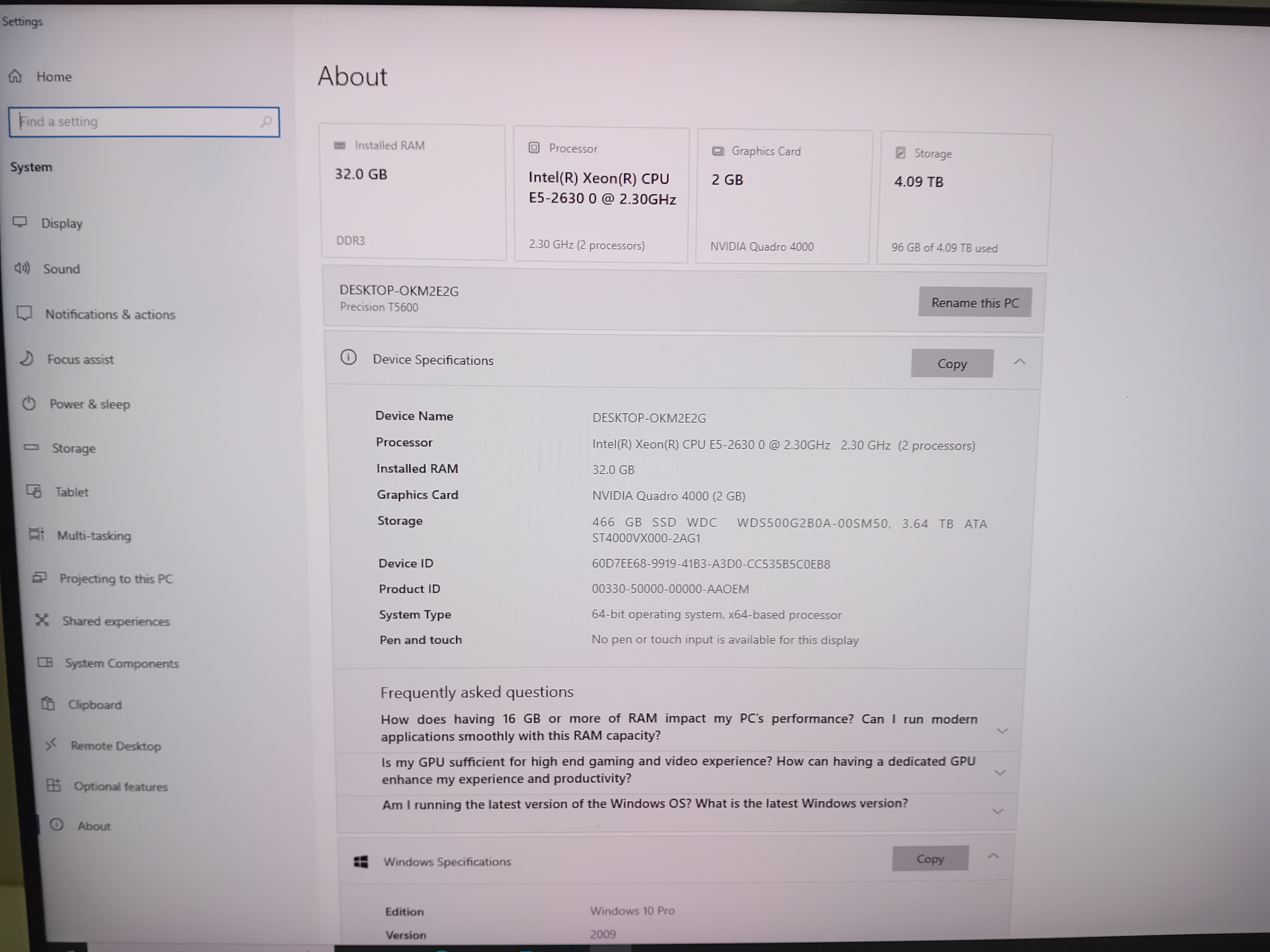Click the Display monitor icon
The height and width of the screenshot is (952, 1270).
pos(20,222)
